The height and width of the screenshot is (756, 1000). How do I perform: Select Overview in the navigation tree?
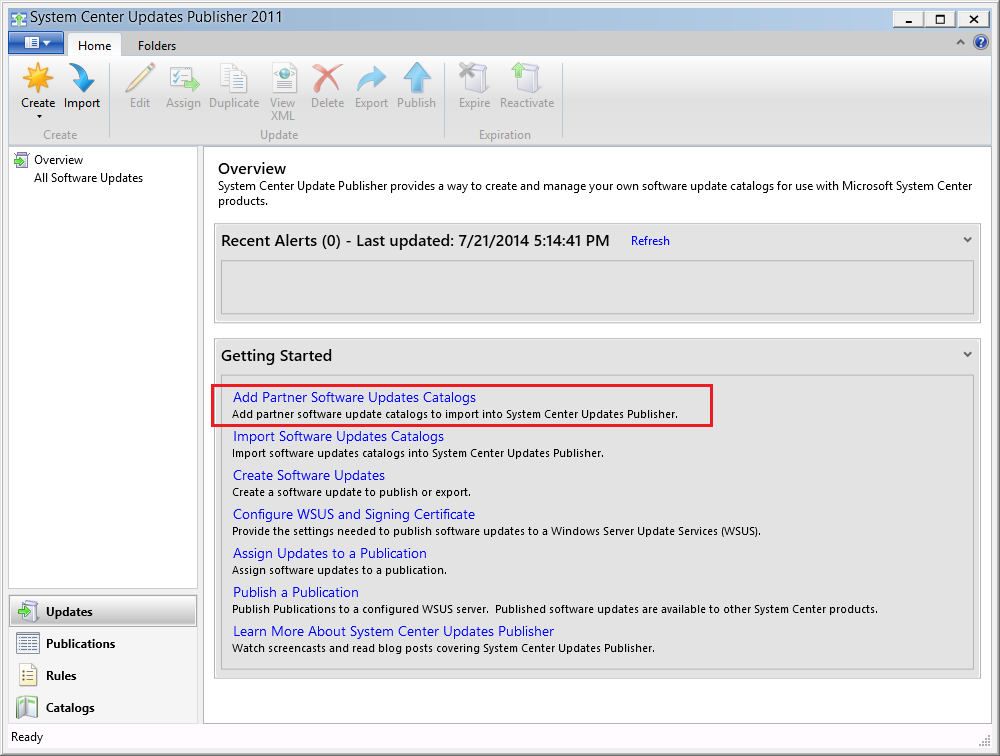59,159
